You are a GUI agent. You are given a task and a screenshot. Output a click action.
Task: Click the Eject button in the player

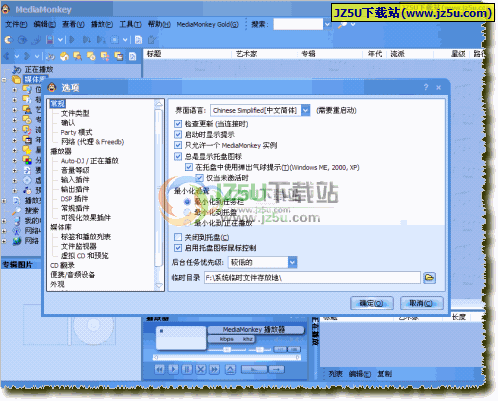click(x=230, y=369)
